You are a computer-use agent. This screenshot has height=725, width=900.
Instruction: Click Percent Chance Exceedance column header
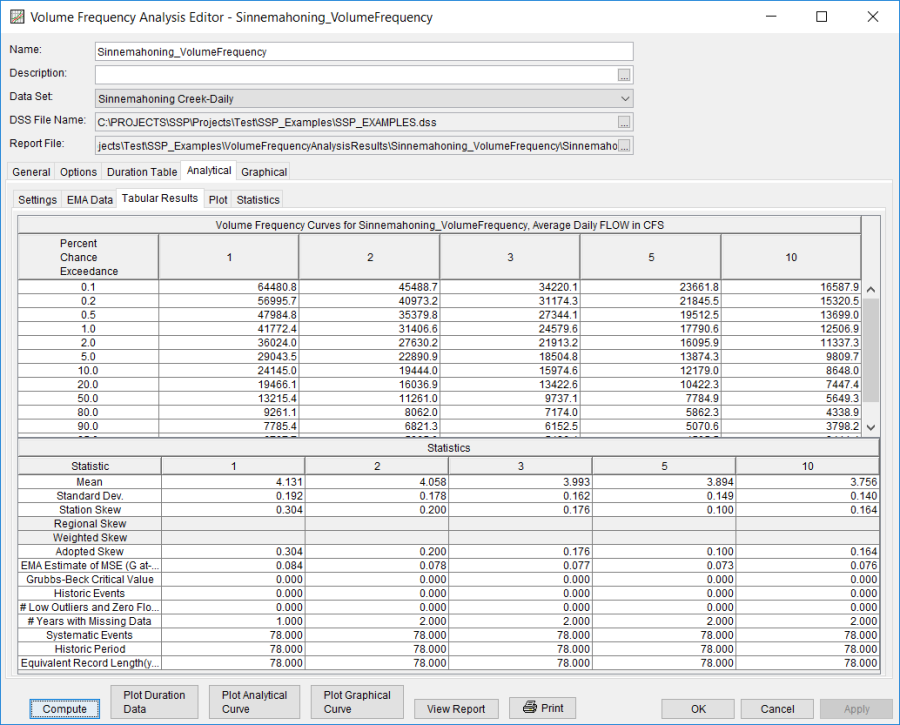(x=88, y=257)
